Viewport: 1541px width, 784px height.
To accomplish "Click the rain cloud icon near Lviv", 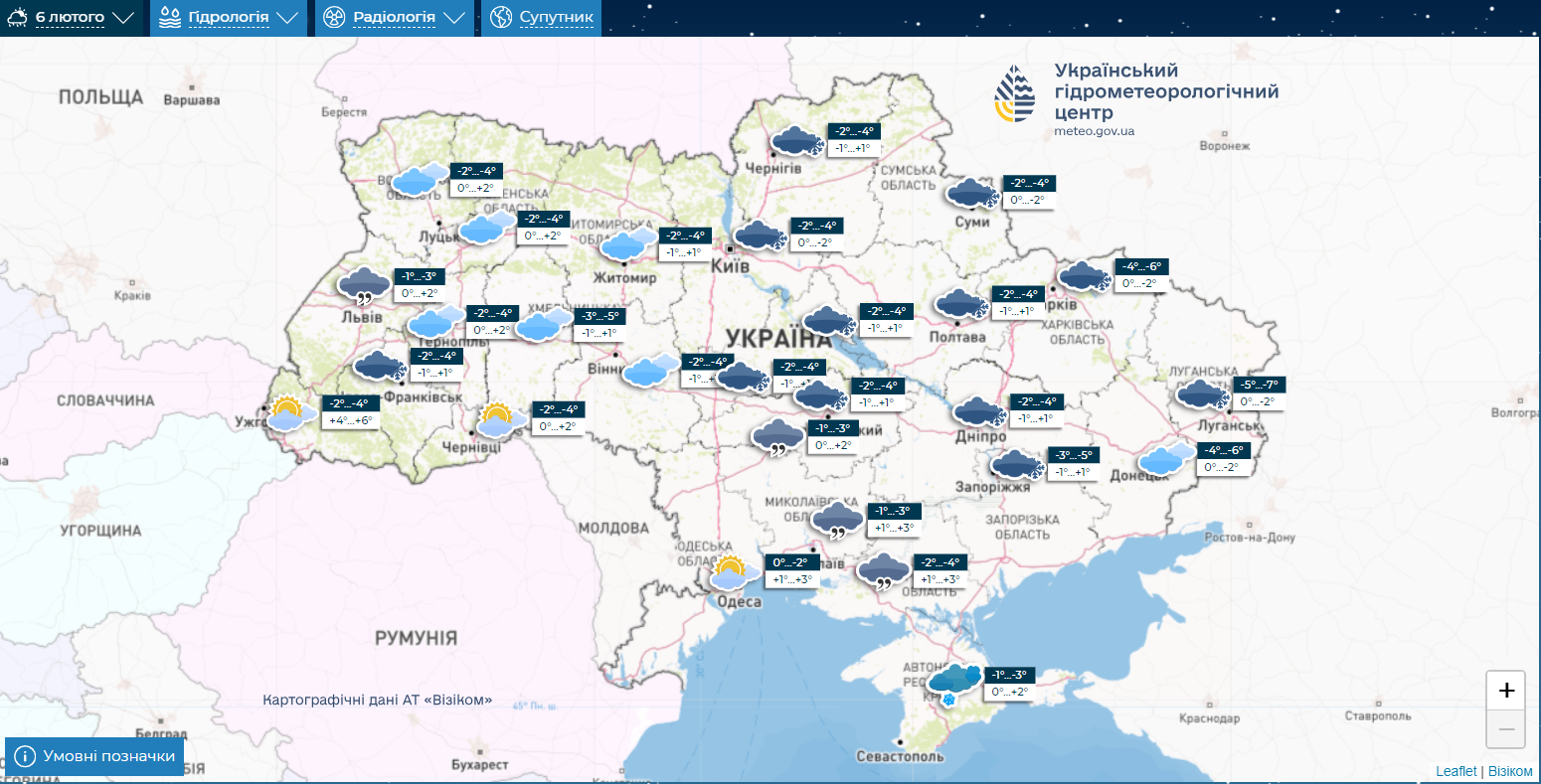I will (364, 285).
